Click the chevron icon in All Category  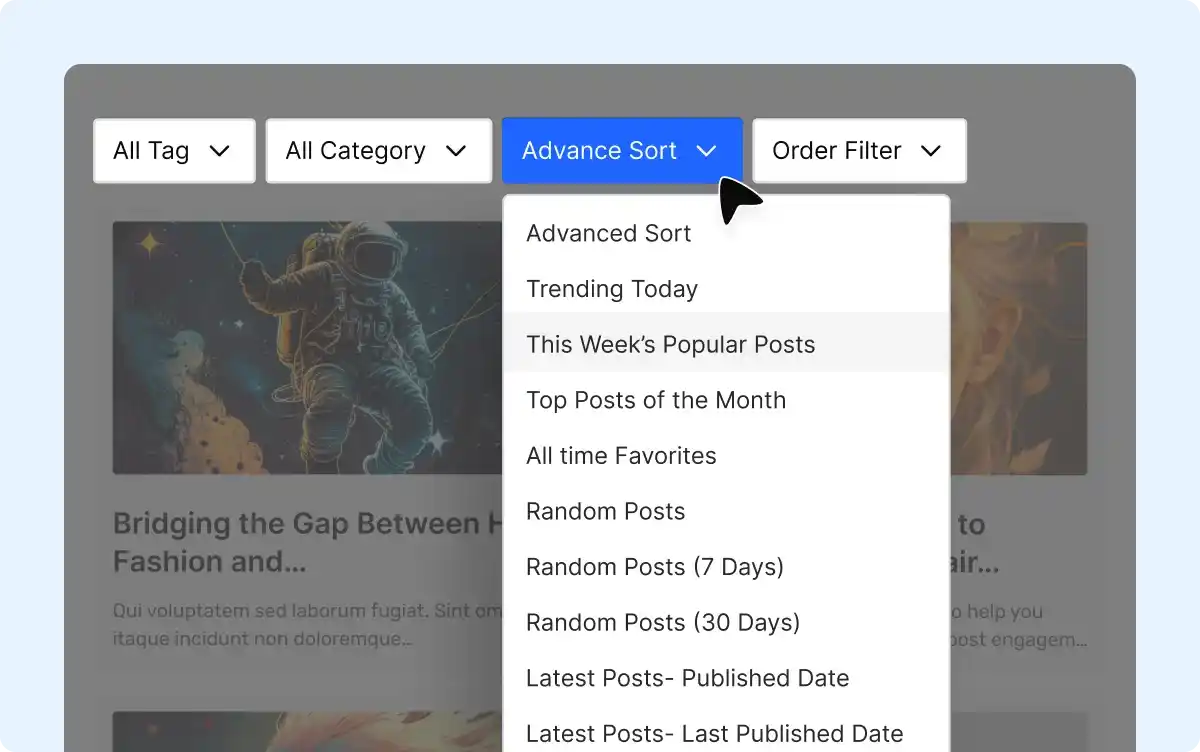(x=456, y=151)
